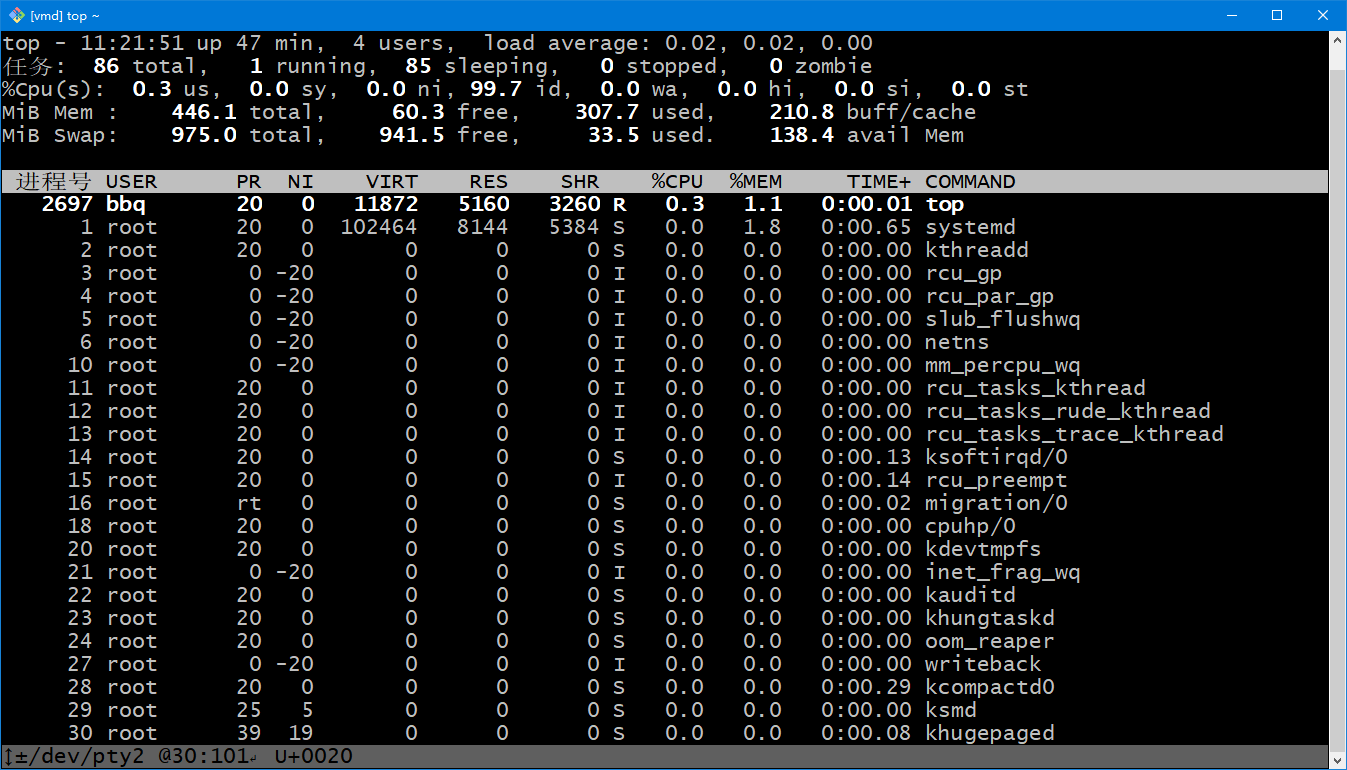The width and height of the screenshot is (1347, 770).
Task: Click the COMMAND column header
Action: click(x=970, y=182)
